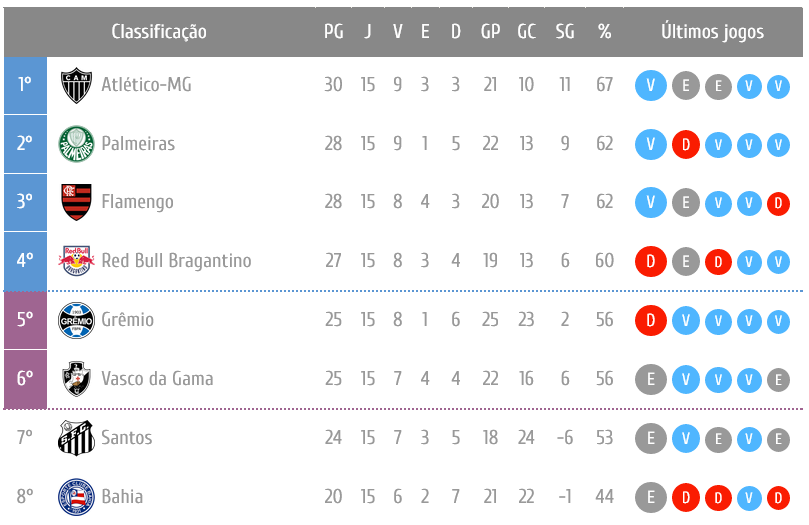Sort table by PG column header

(x=334, y=31)
